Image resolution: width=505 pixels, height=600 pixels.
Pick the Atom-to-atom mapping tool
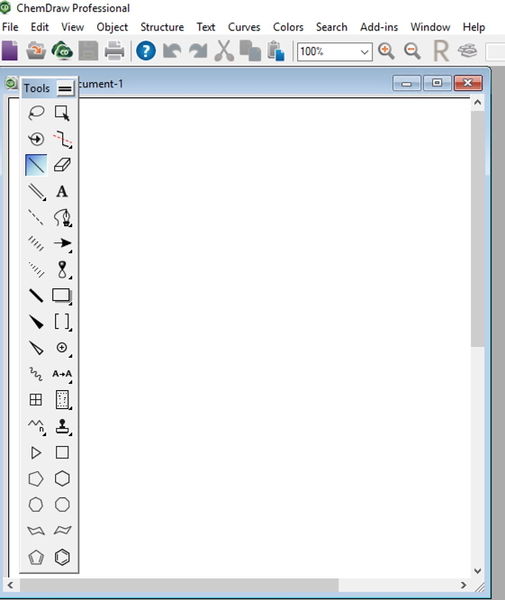click(62, 374)
